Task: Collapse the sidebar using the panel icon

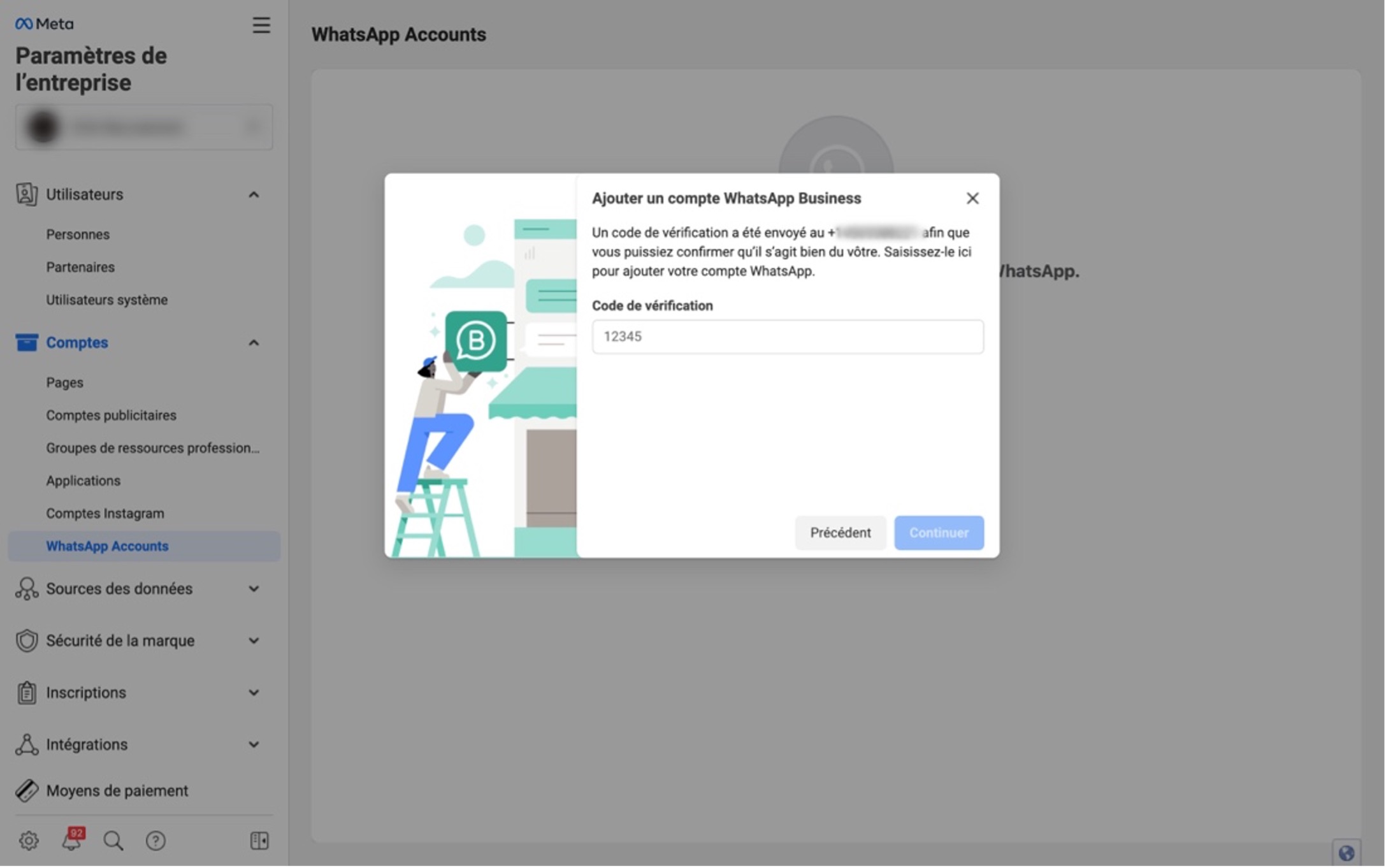Action: pos(260,840)
